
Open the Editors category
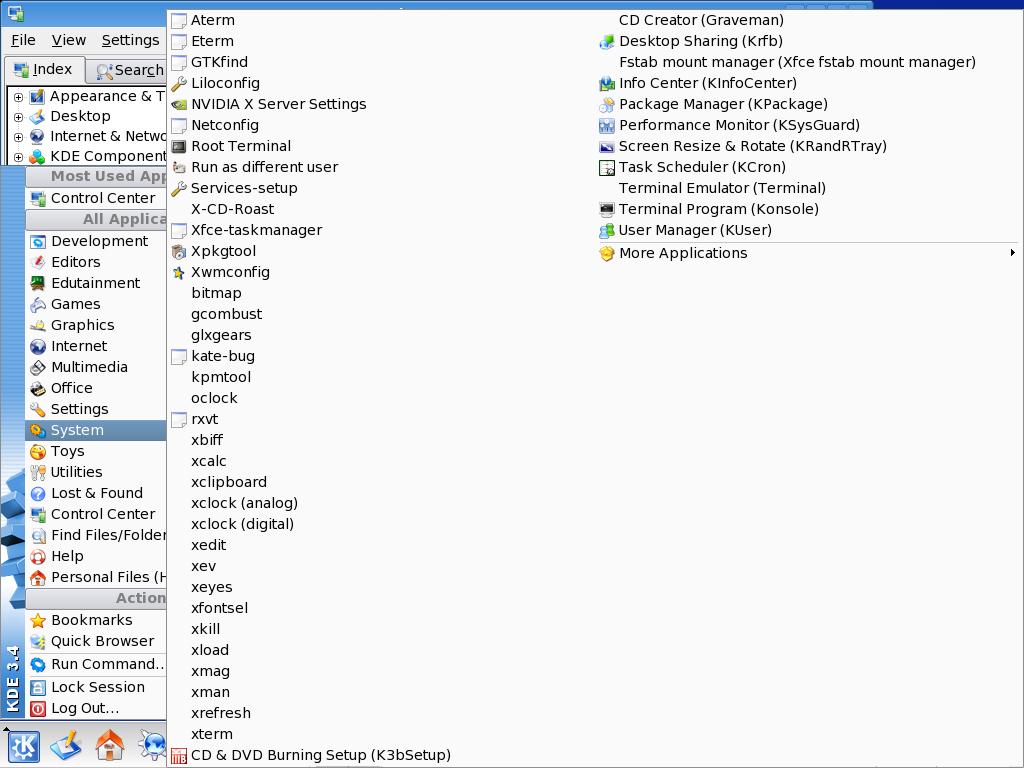(95, 262)
